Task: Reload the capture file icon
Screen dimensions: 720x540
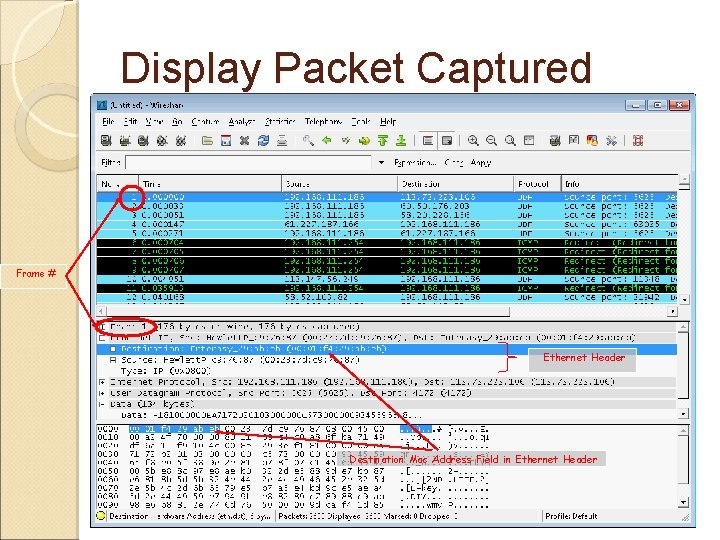Action: coord(263,141)
